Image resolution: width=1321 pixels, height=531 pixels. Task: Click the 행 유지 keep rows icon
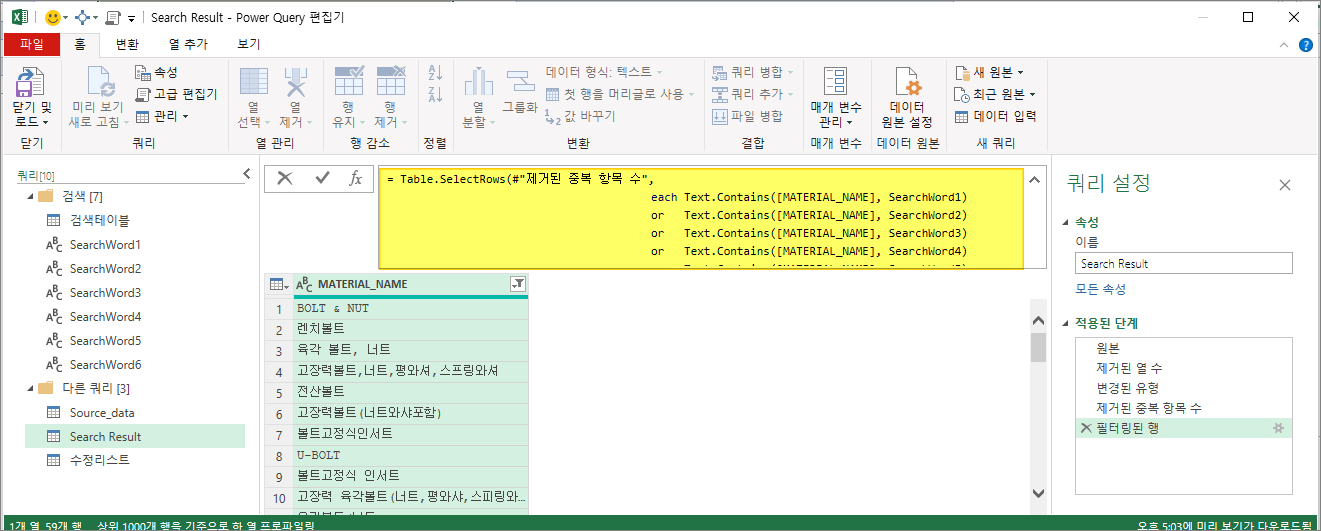pos(349,82)
